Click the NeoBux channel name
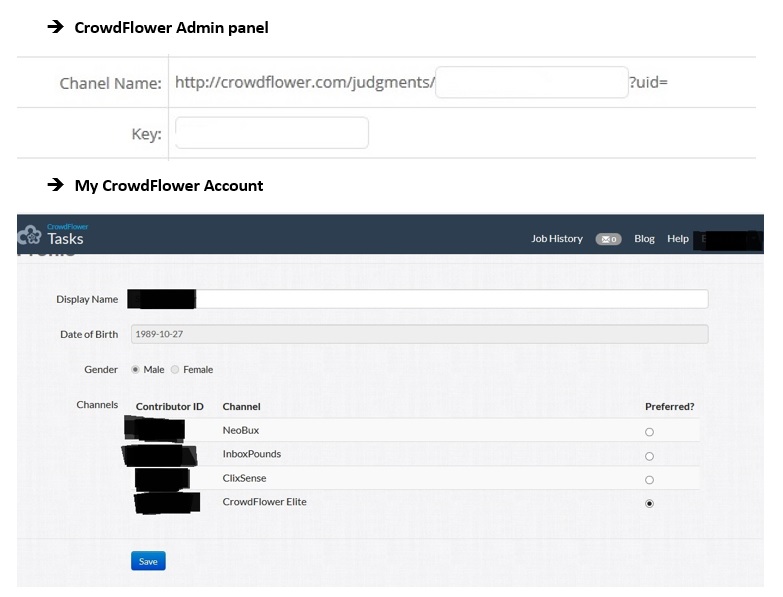The image size is (783, 597). (x=241, y=430)
